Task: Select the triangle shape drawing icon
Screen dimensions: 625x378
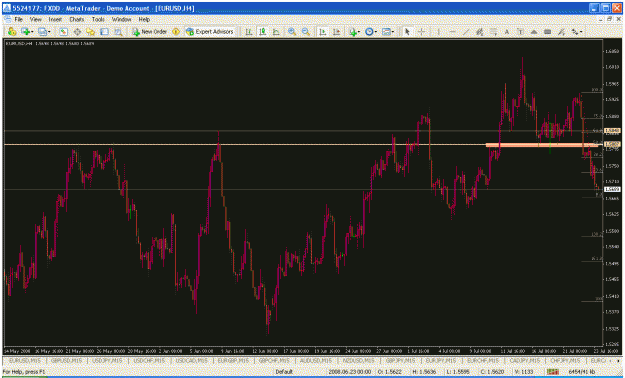Action: point(534,32)
